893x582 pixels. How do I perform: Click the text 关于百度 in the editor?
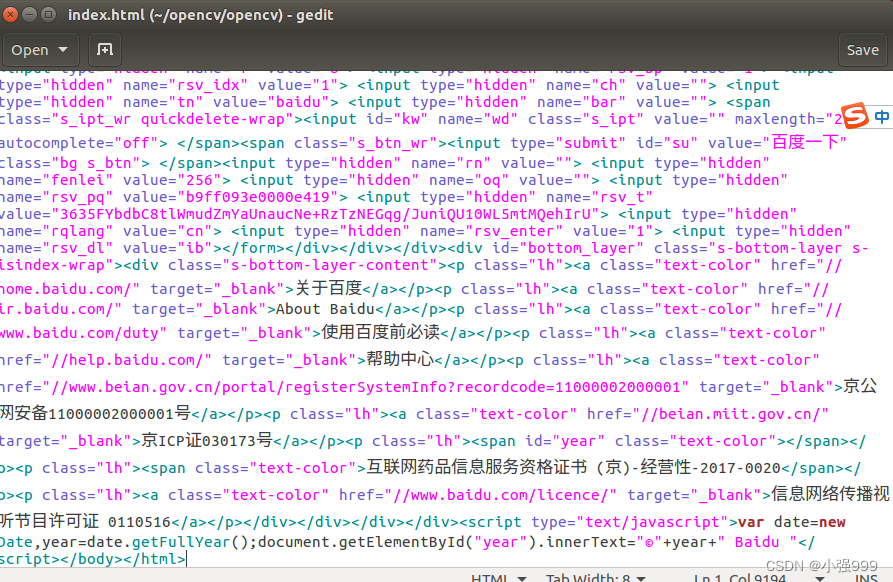coord(329,288)
